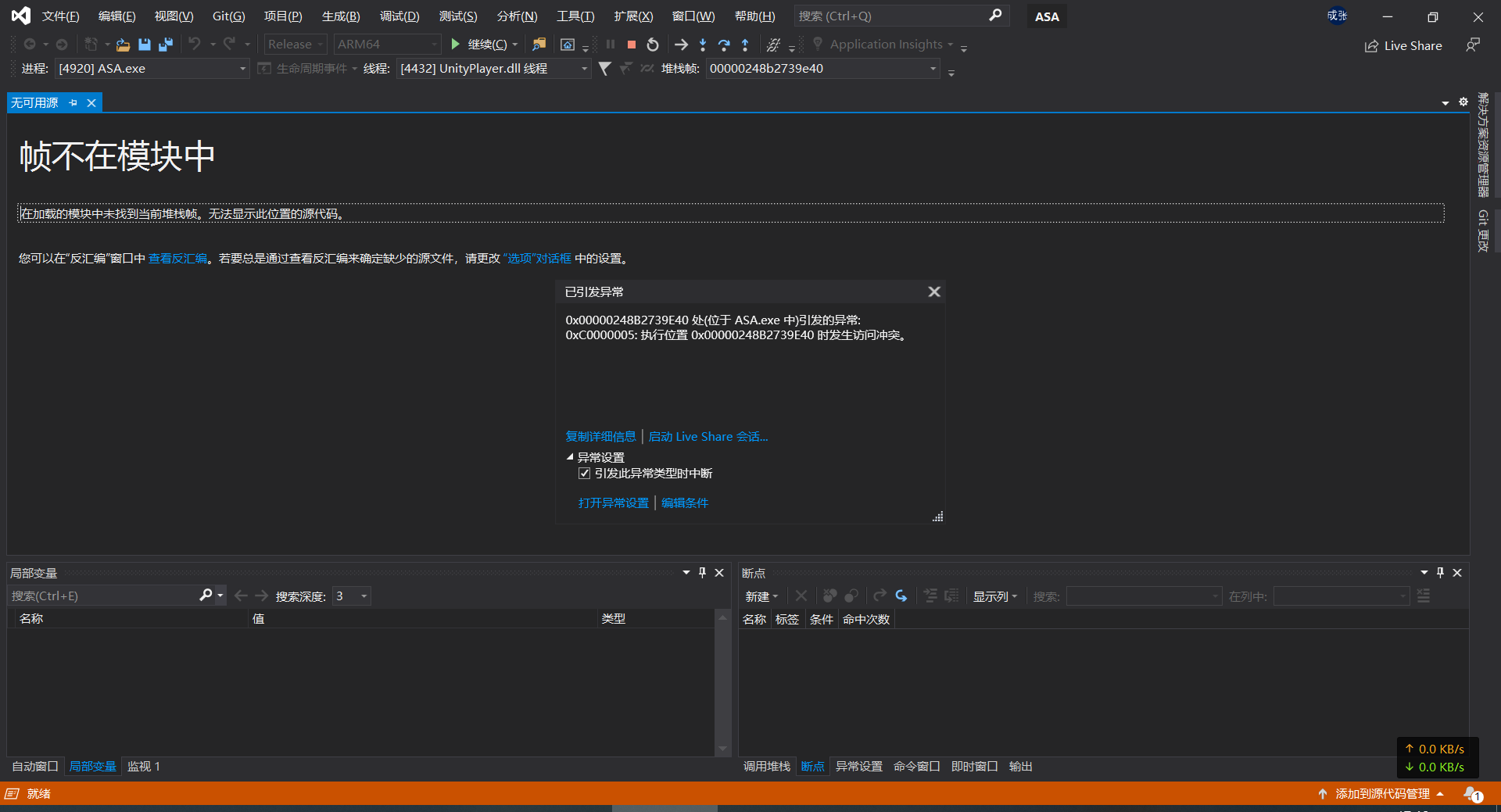
Task: Open the 断点 panel options dropdown arrow
Action: pos(1424,573)
